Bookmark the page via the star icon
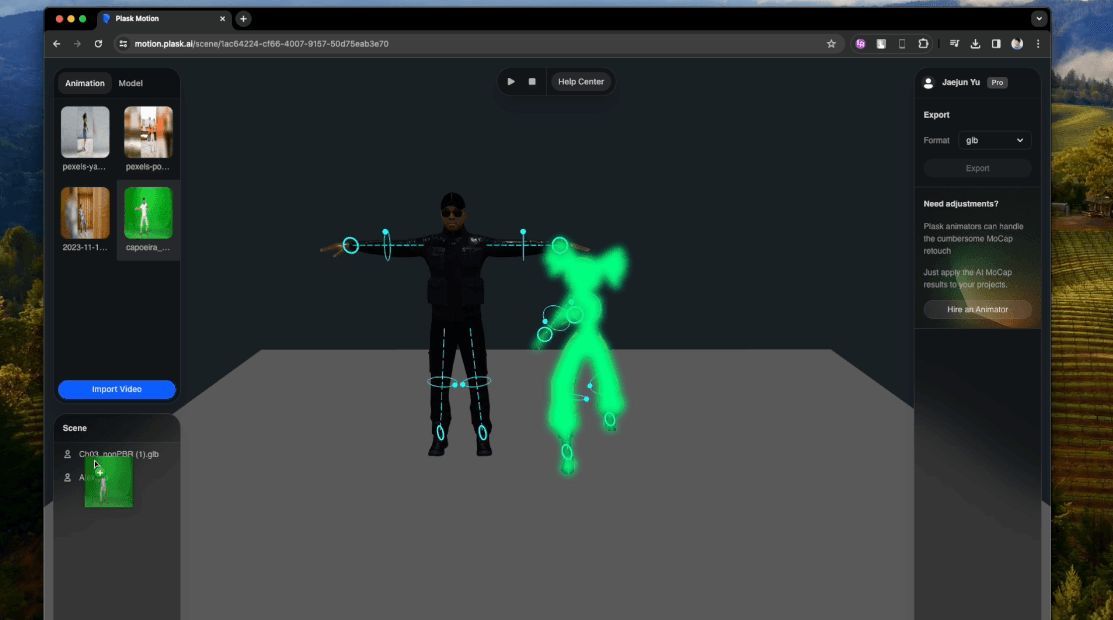Screen dimensions: 1113x620 point(831,44)
